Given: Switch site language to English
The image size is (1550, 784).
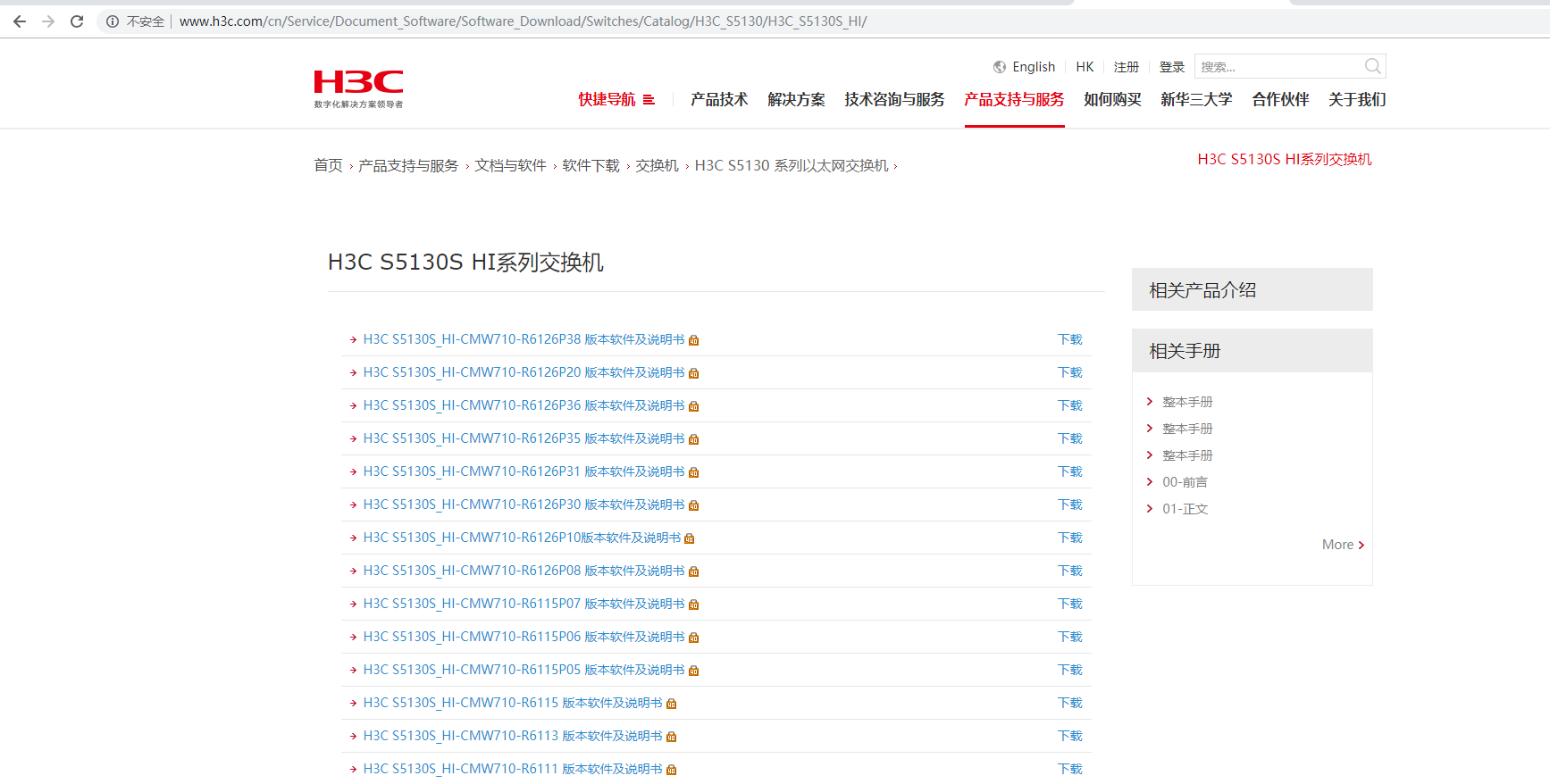Looking at the screenshot, I should click(1034, 67).
